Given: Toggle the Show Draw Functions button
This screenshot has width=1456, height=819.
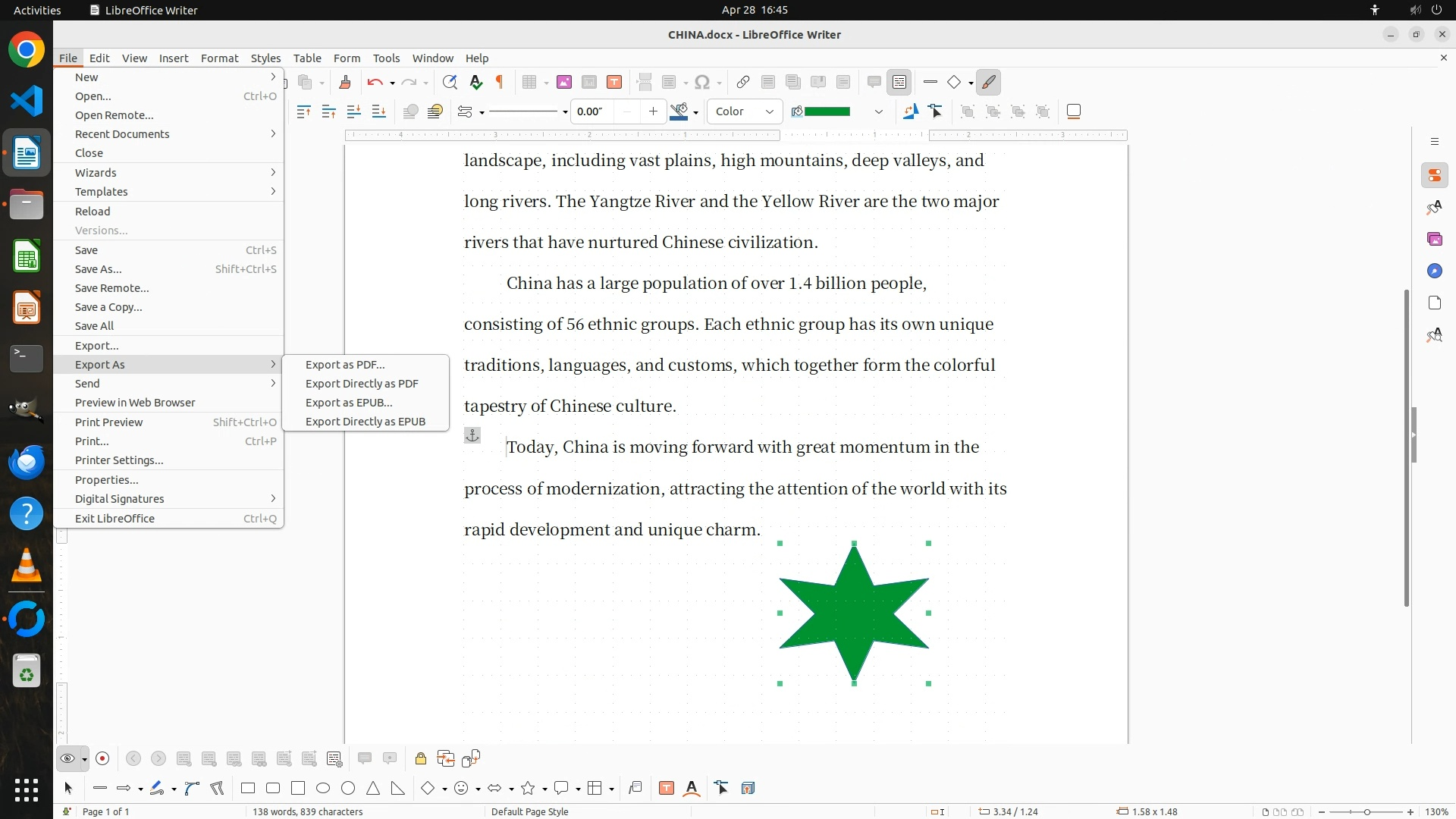Looking at the screenshot, I should coord(989,82).
